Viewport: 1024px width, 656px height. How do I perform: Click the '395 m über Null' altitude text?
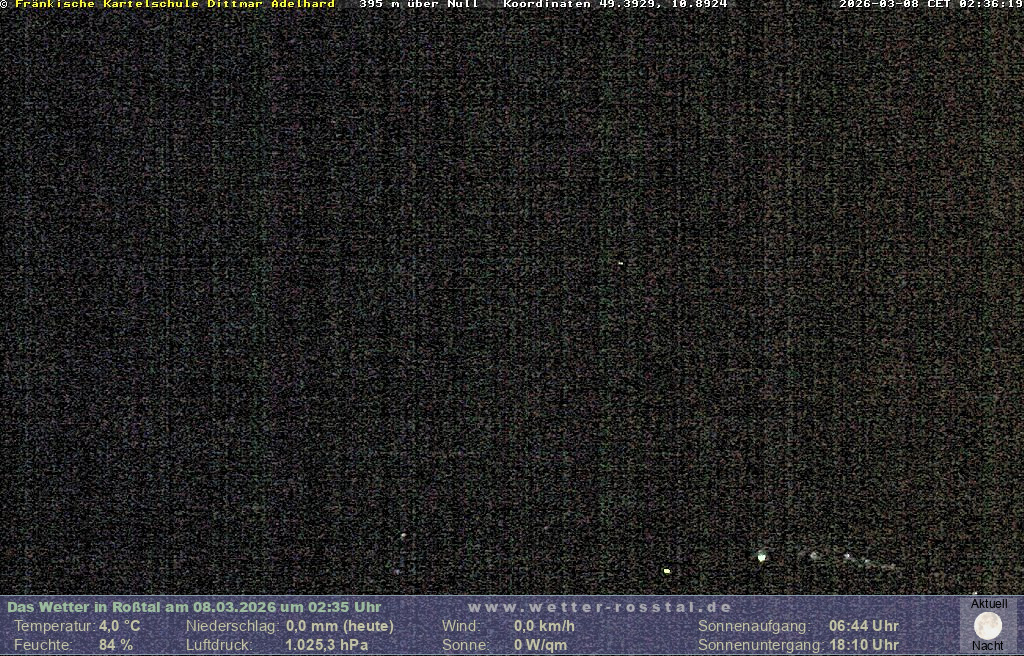click(418, 5)
